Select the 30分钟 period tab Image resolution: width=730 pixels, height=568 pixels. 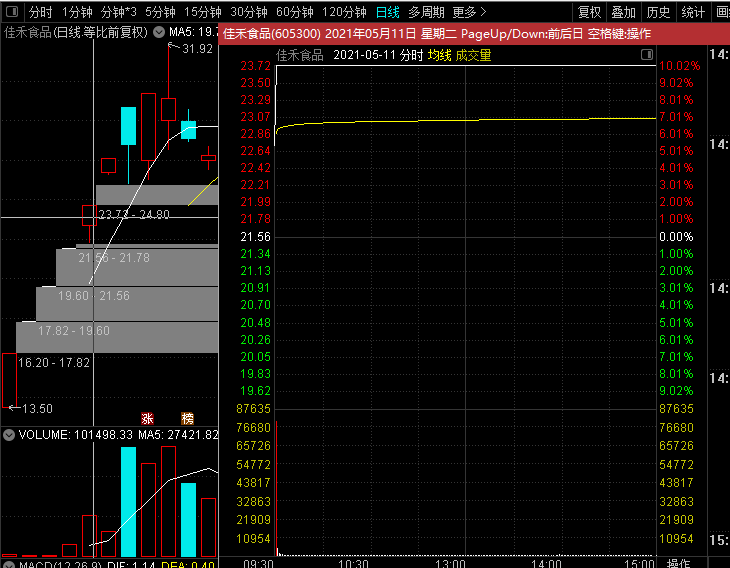click(248, 12)
